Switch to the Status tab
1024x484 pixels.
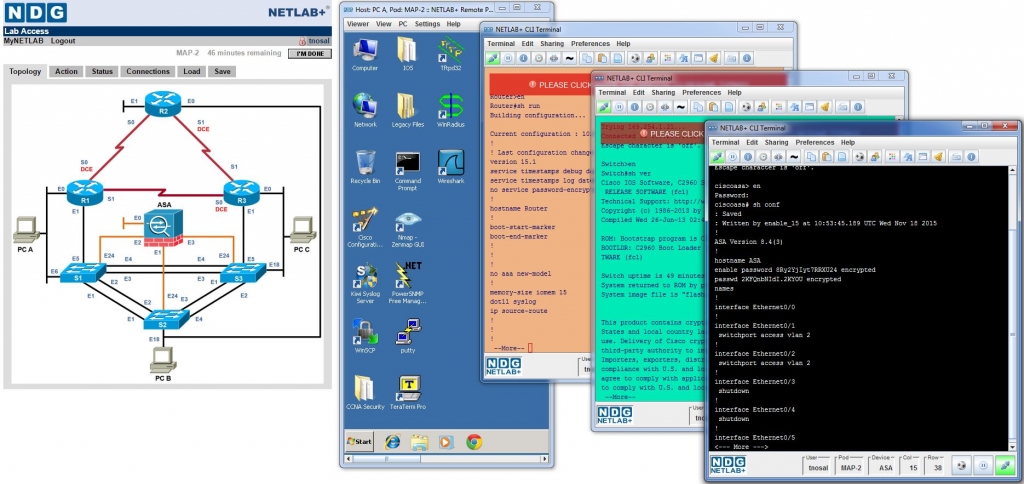click(x=103, y=72)
